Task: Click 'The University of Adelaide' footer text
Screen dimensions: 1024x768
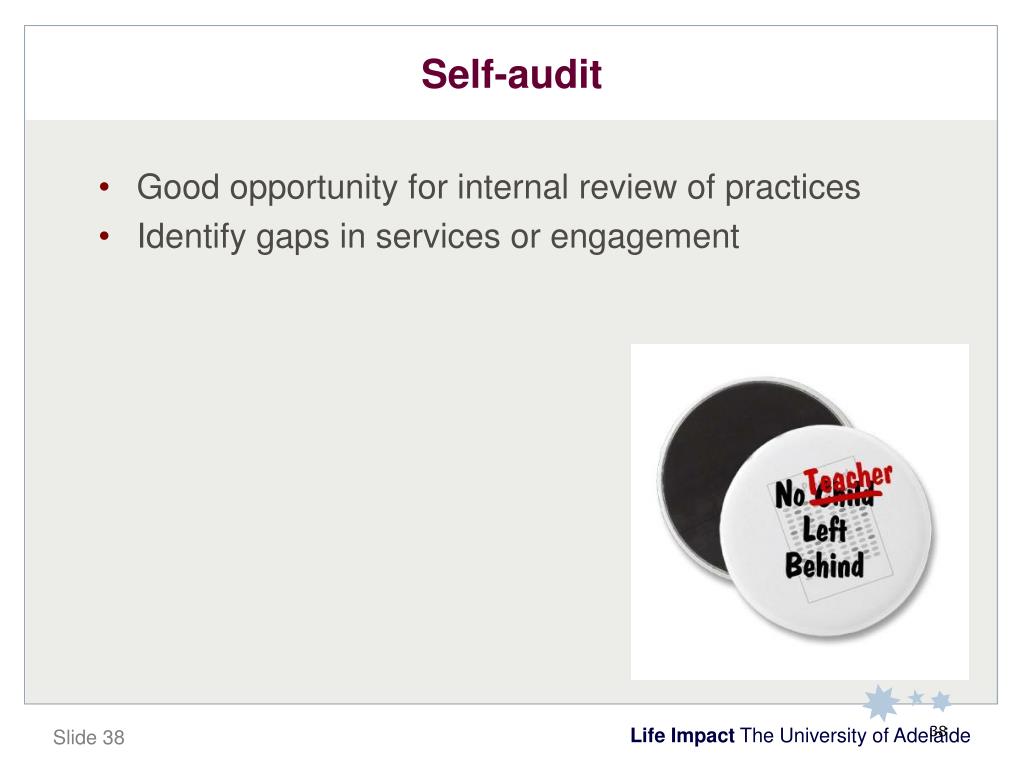Action: tap(856, 735)
